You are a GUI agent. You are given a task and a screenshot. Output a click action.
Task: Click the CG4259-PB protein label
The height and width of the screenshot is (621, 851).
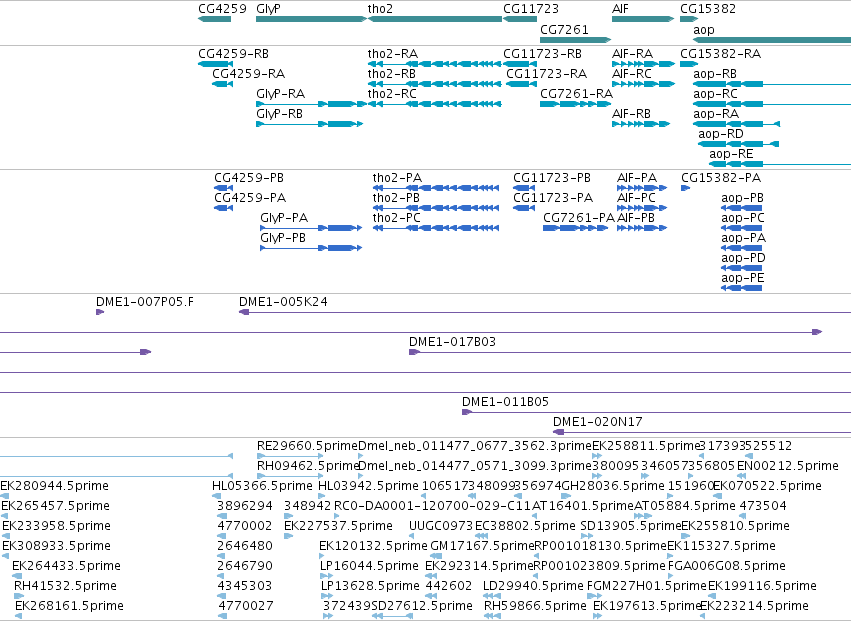(249, 178)
